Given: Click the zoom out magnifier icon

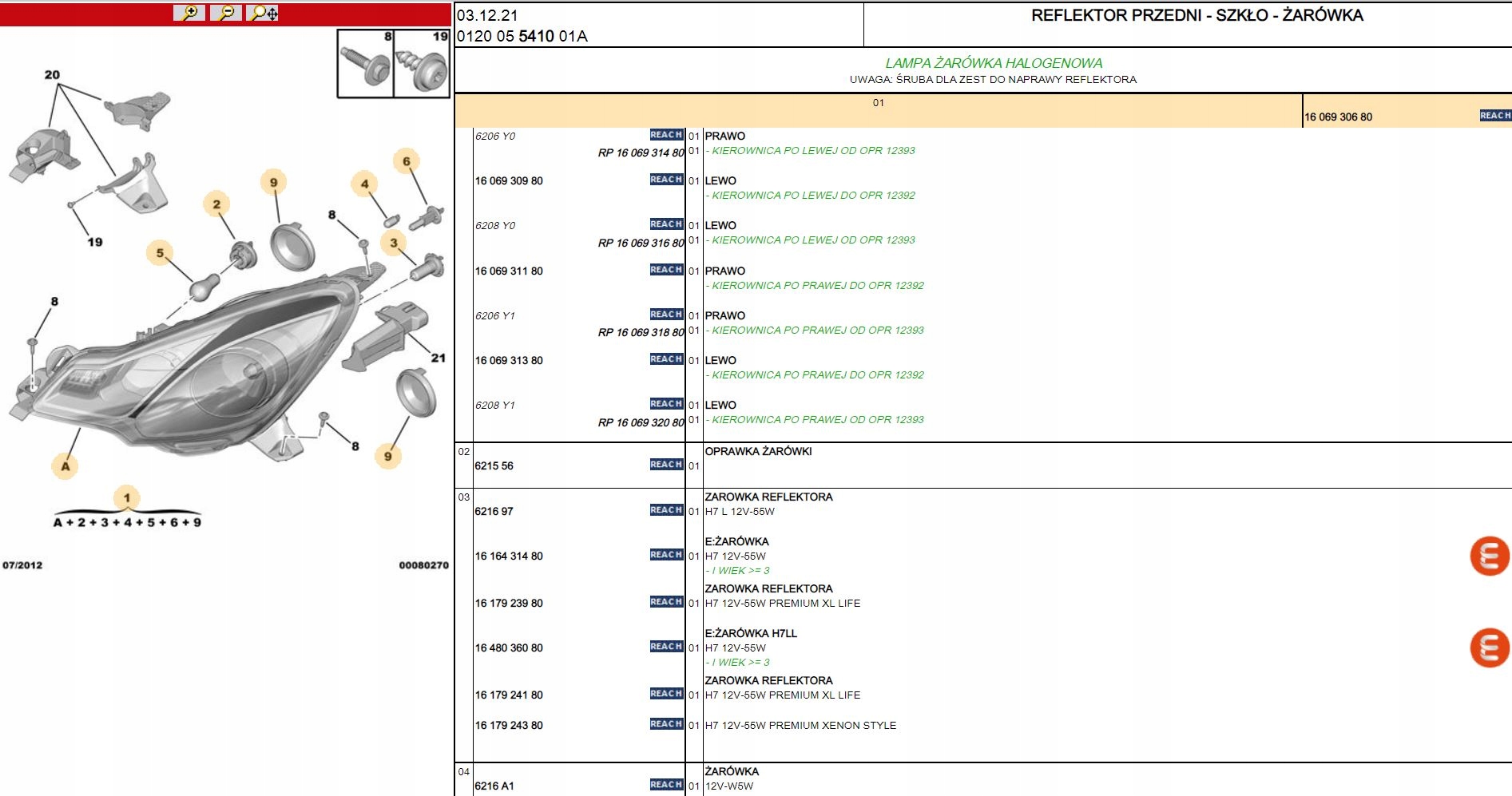Looking at the screenshot, I should 226,13.
